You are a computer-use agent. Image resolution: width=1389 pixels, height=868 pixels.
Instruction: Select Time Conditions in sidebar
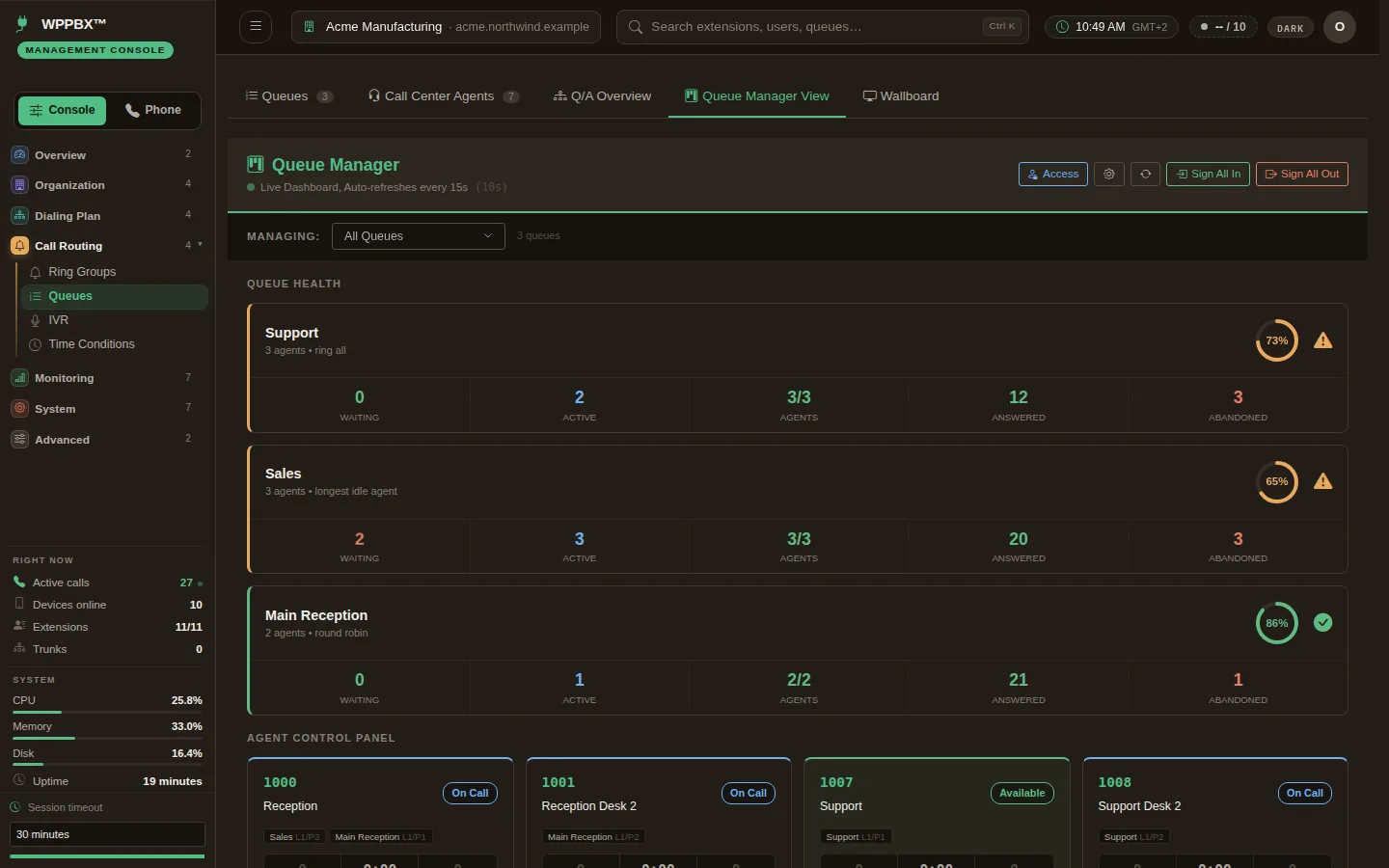[x=114, y=344]
